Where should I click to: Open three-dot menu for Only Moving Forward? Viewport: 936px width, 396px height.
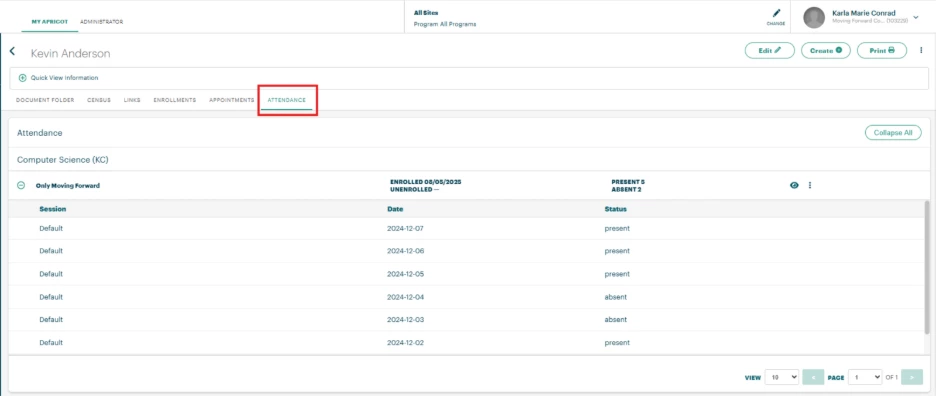(x=810, y=185)
